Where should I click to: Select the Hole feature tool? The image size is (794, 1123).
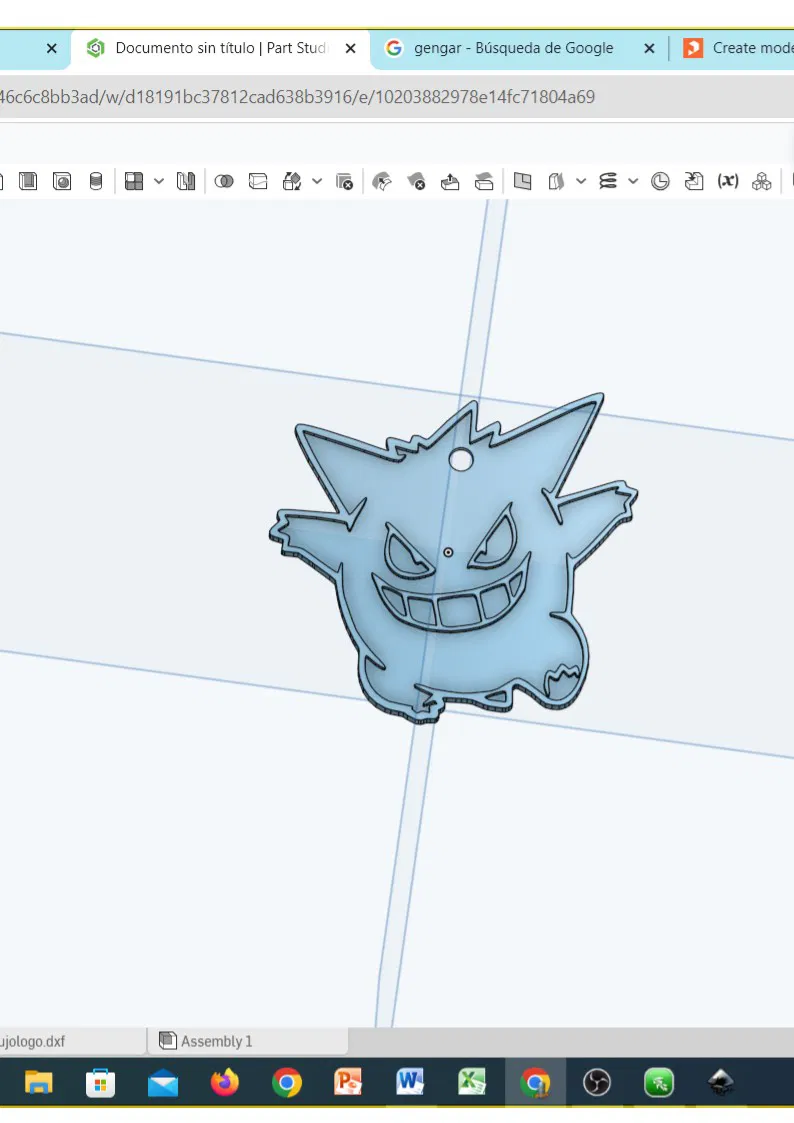62,181
